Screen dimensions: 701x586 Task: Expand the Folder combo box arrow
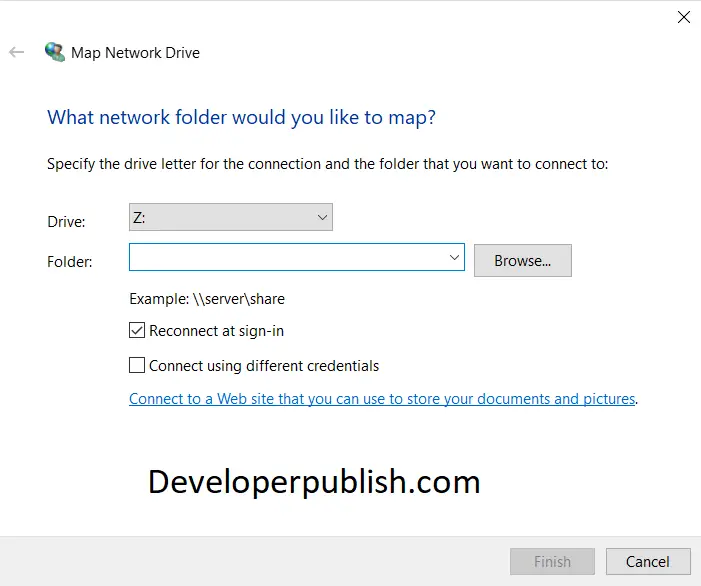454,257
